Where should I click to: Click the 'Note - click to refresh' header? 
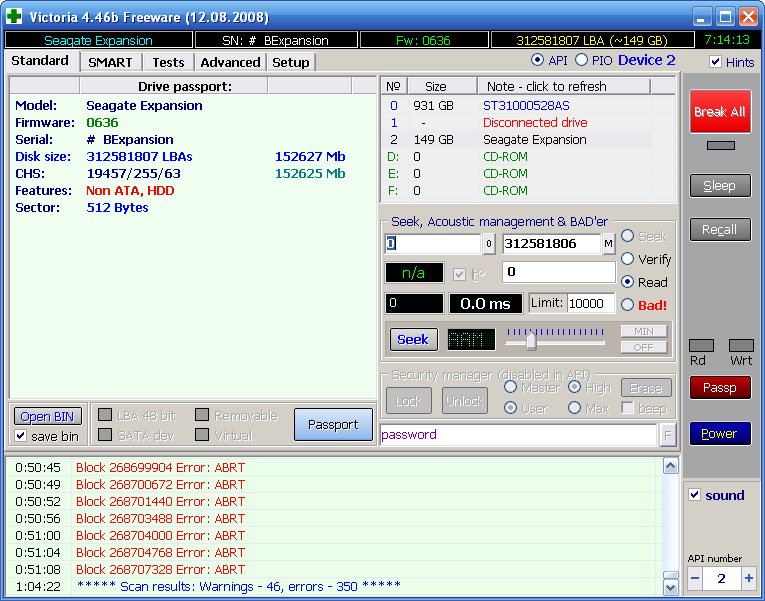564,86
